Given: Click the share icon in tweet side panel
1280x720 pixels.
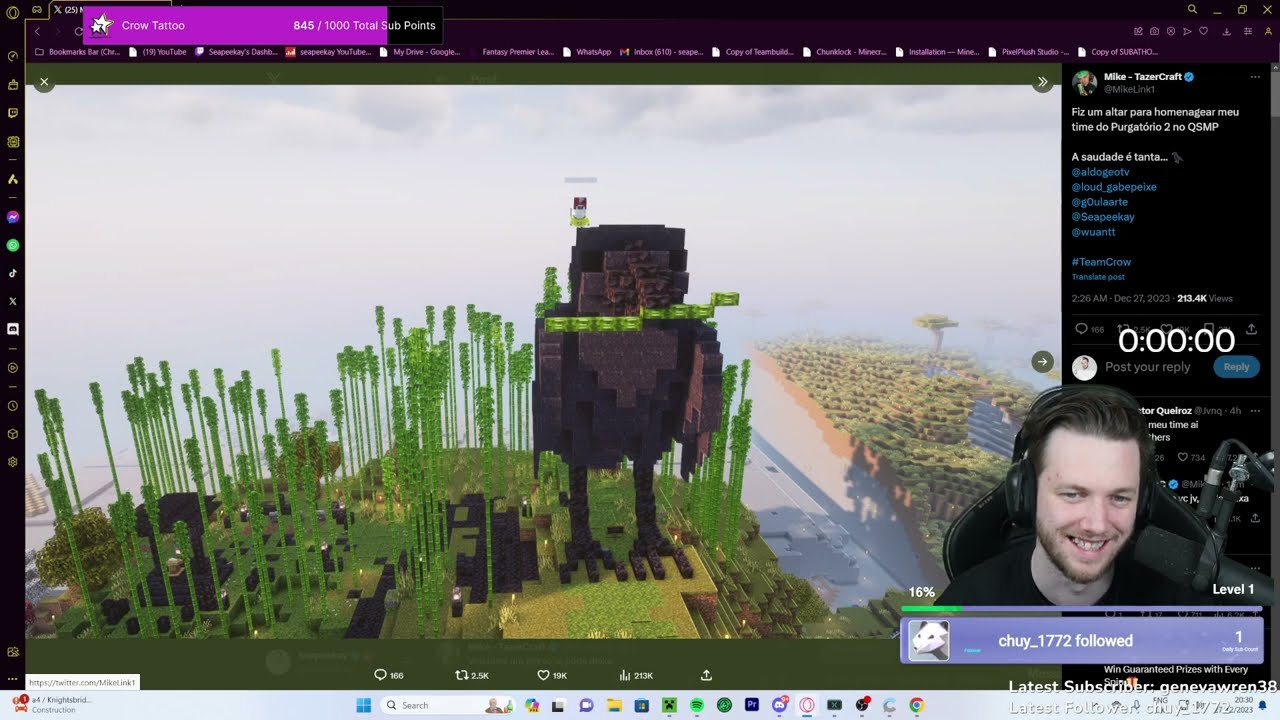Looking at the screenshot, I should 1251,329.
